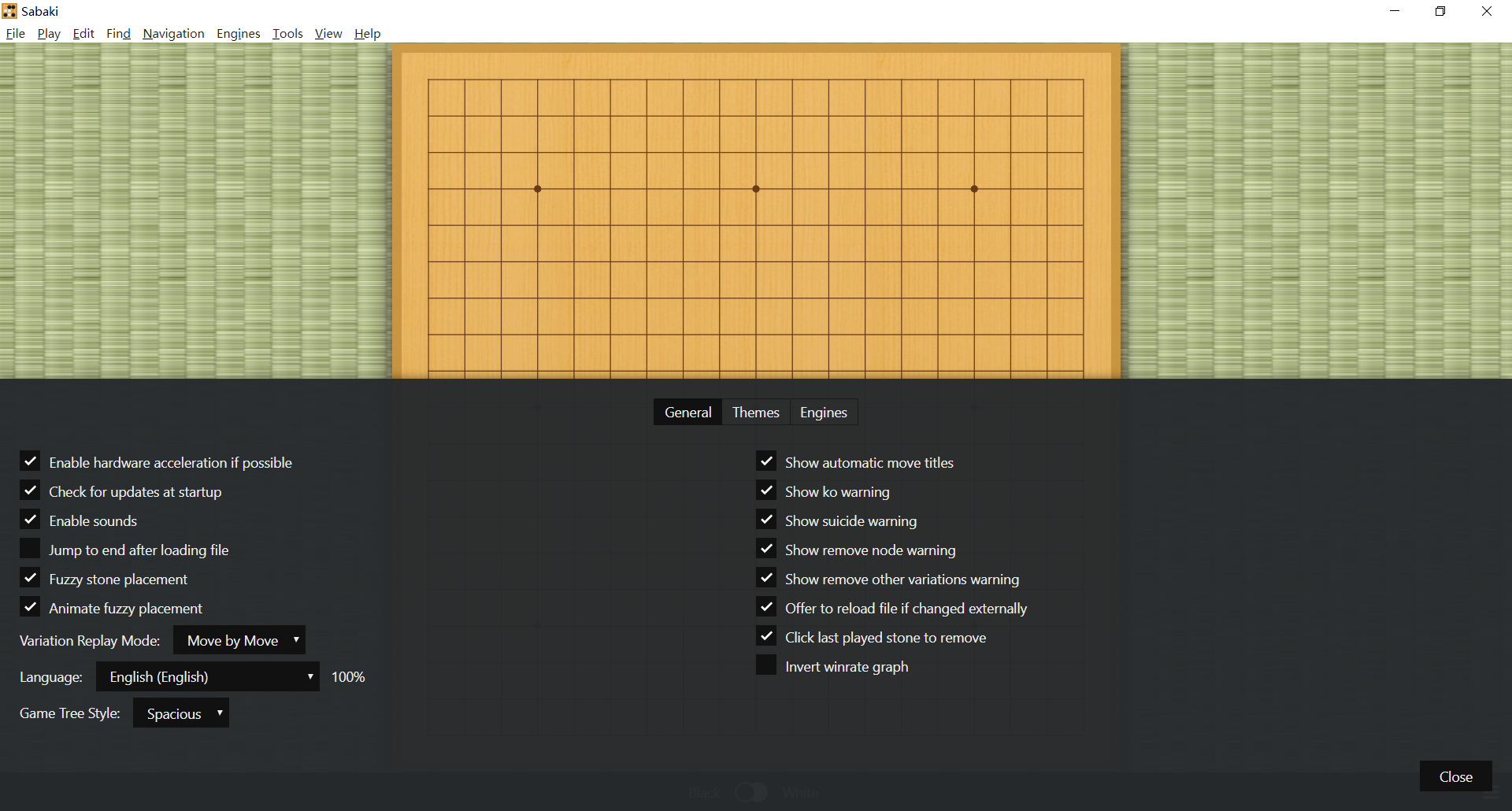Viewport: 1512px width, 811px height.
Task: Switch to the Themes tab
Action: tap(754, 412)
